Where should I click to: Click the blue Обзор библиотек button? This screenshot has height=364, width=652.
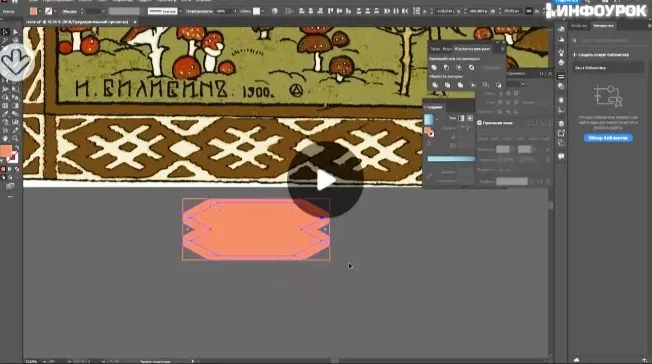608,138
